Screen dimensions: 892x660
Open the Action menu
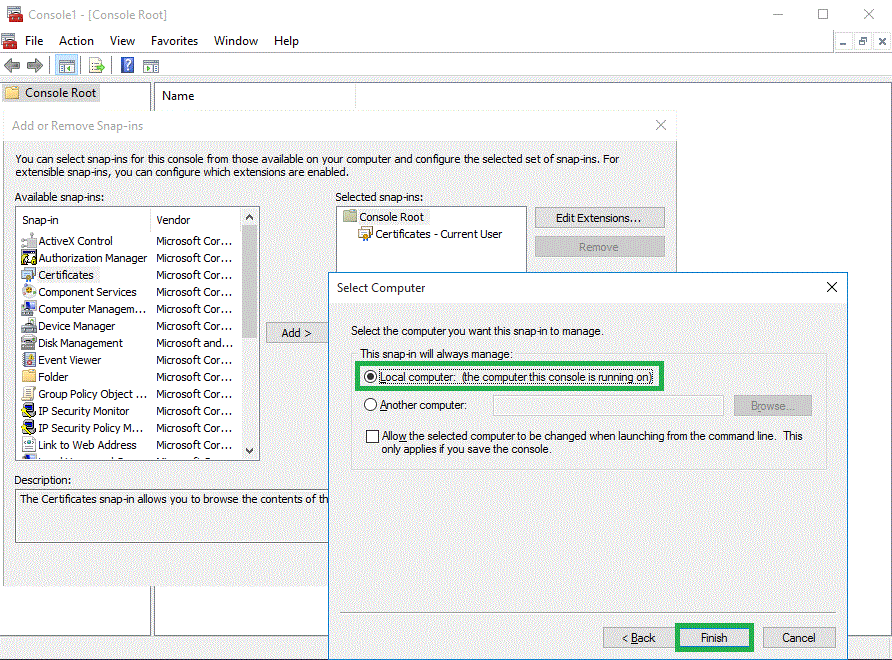(76, 41)
